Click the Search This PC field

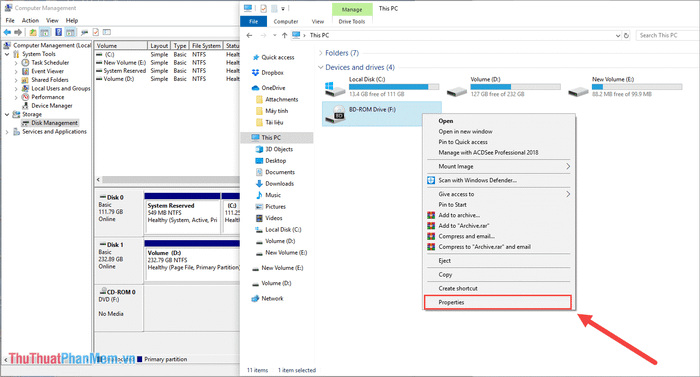(x=667, y=35)
